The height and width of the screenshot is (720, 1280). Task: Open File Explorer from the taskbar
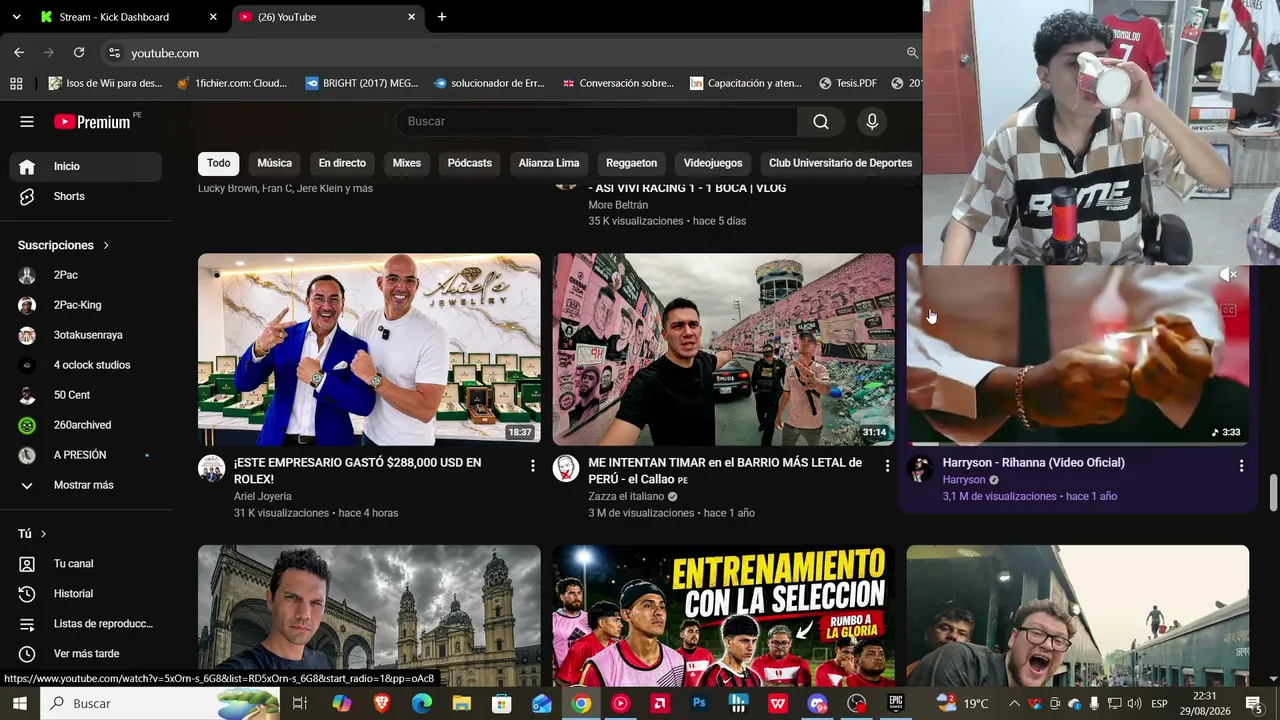pyautogui.click(x=461, y=704)
